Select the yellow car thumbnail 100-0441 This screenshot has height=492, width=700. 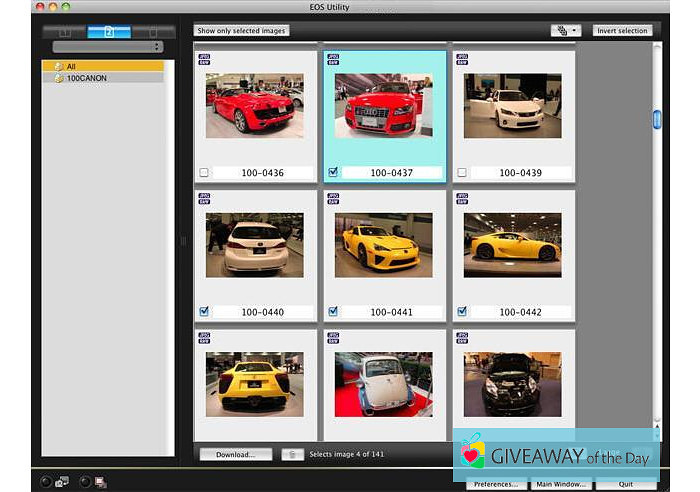coord(384,245)
